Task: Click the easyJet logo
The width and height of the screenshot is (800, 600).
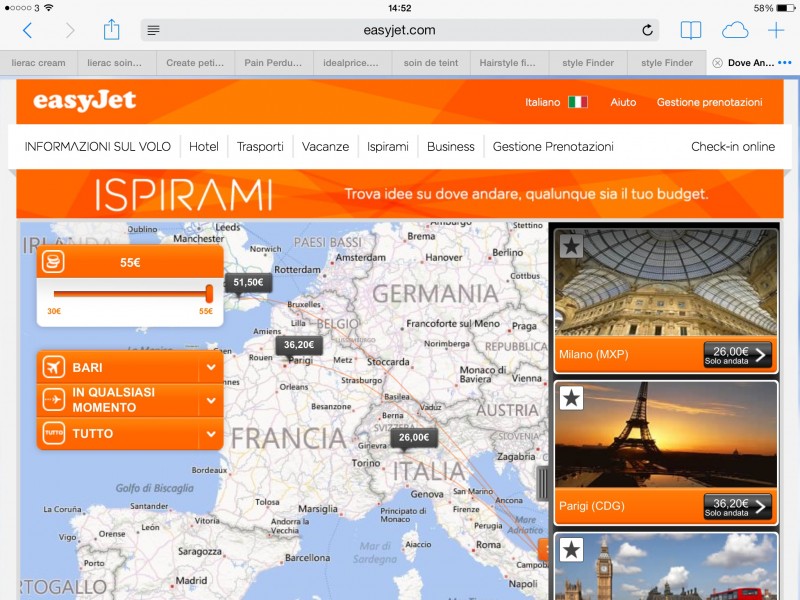Action: (84, 101)
